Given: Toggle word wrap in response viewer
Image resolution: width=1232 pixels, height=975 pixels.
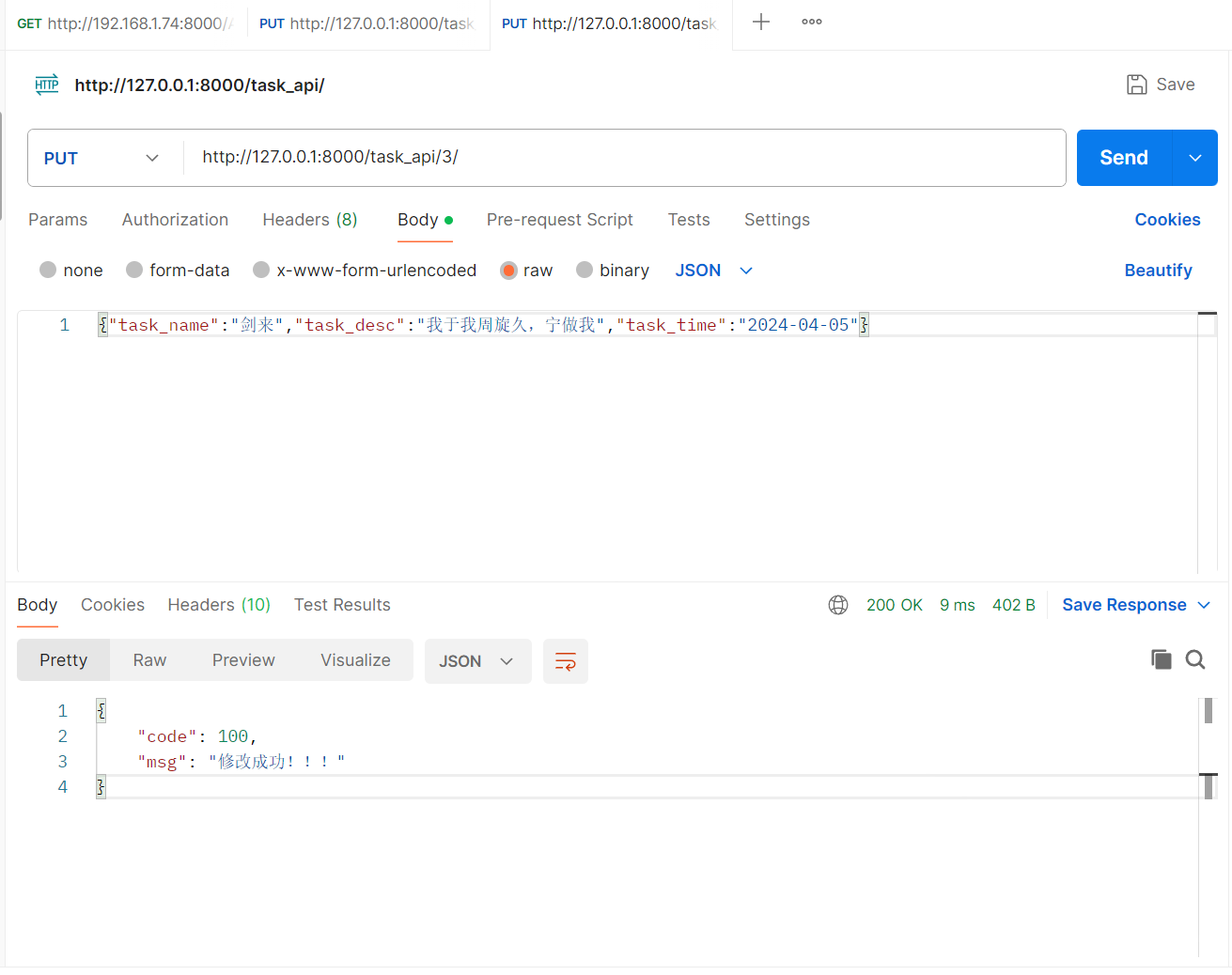Looking at the screenshot, I should (x=566, y=661).
